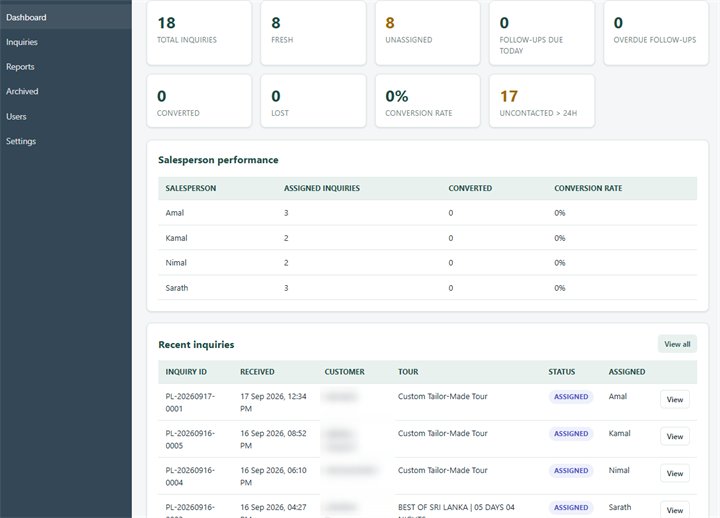Click the STATUS column header
Screen dimensions: 720x518
(x=562, y=372)
